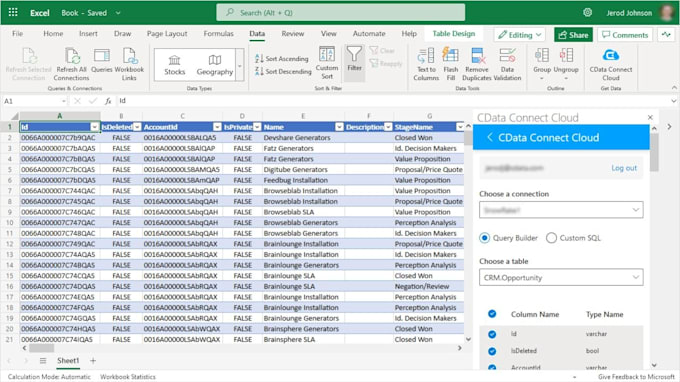Expand the Data Types gallery arrow
Viewport: 680px width, 382px height.
tap(240, 65)
